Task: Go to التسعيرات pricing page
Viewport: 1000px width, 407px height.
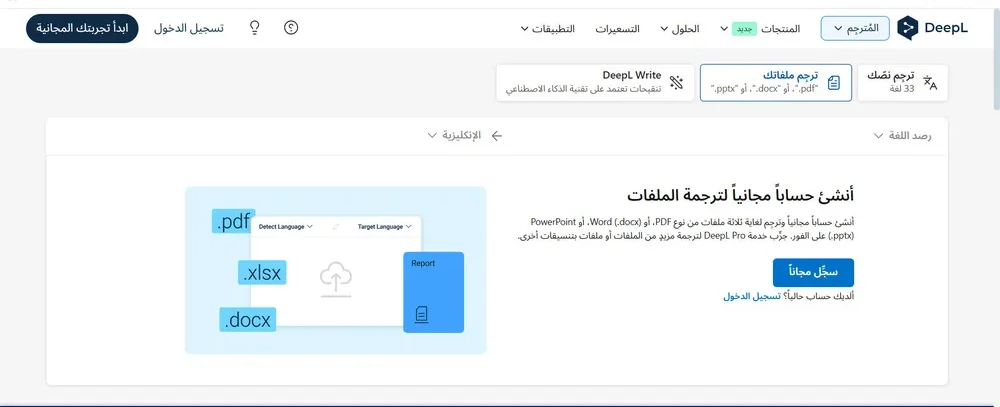Action: [x=619, y=28]
